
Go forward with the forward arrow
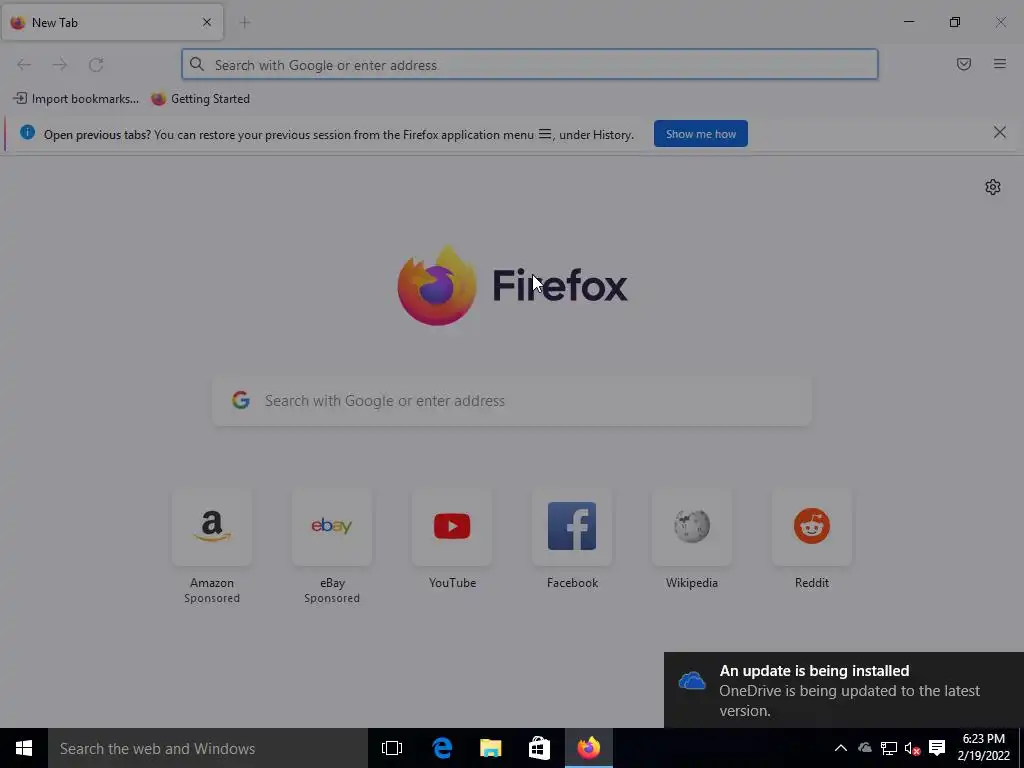pyautogui.click(x=60, y=65)
